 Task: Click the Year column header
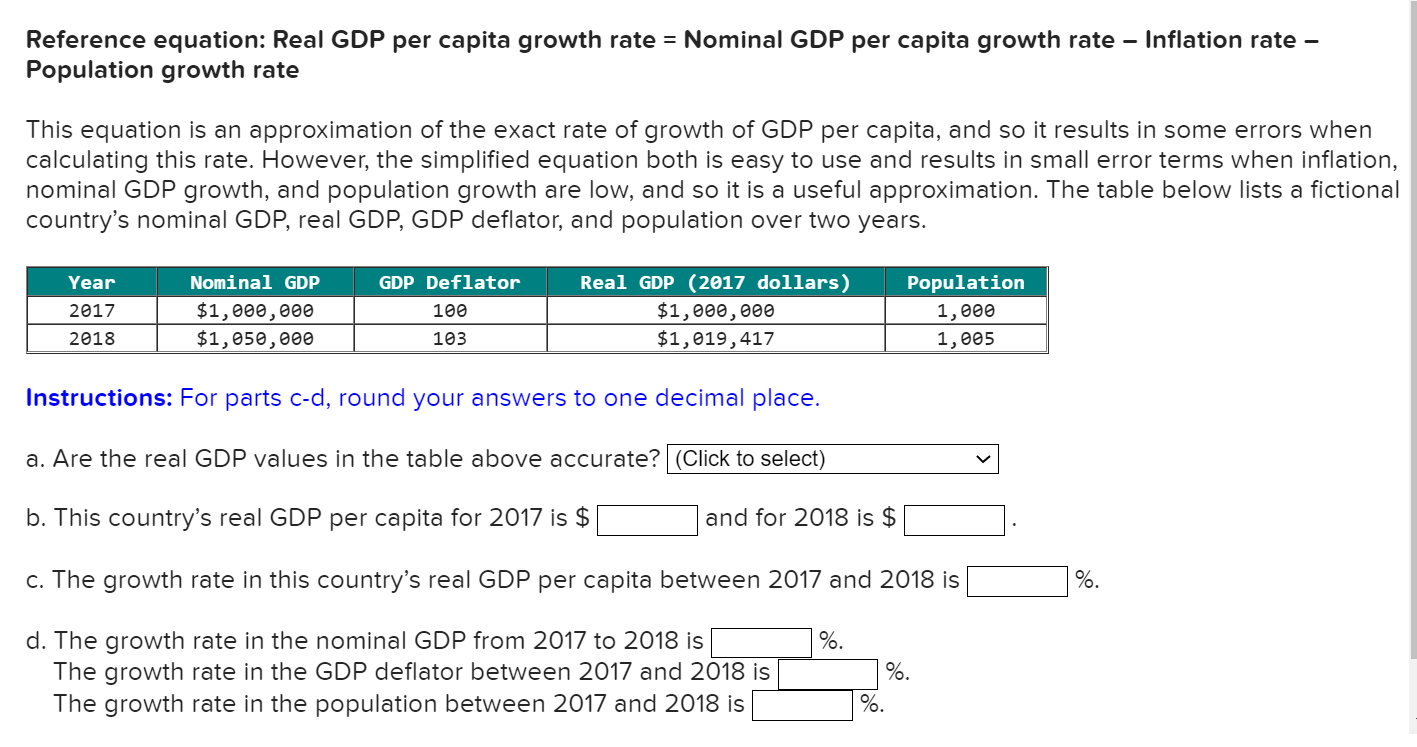point(90,282)
